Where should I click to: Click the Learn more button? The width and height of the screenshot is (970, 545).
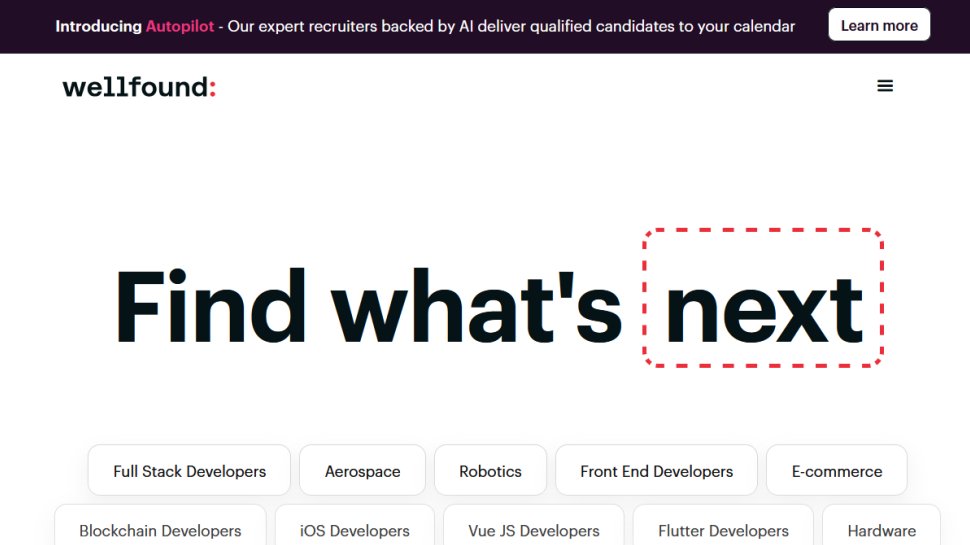coord(879,25)
